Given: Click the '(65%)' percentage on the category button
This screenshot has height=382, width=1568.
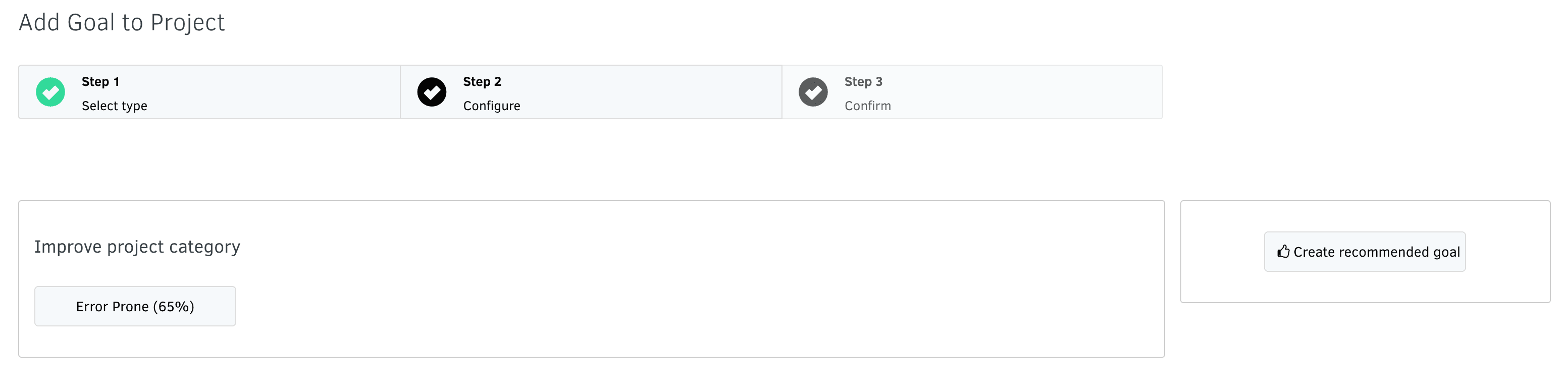Looking at the screenshot, I should click(174, 306).
